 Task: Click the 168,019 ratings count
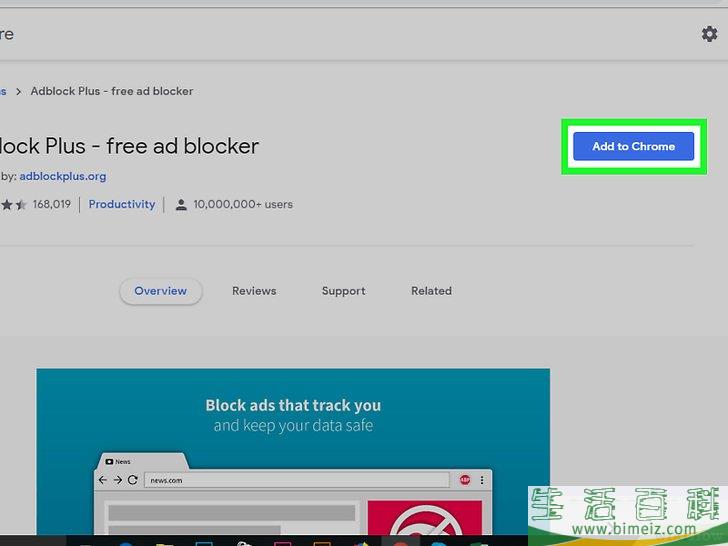(52, 204)
